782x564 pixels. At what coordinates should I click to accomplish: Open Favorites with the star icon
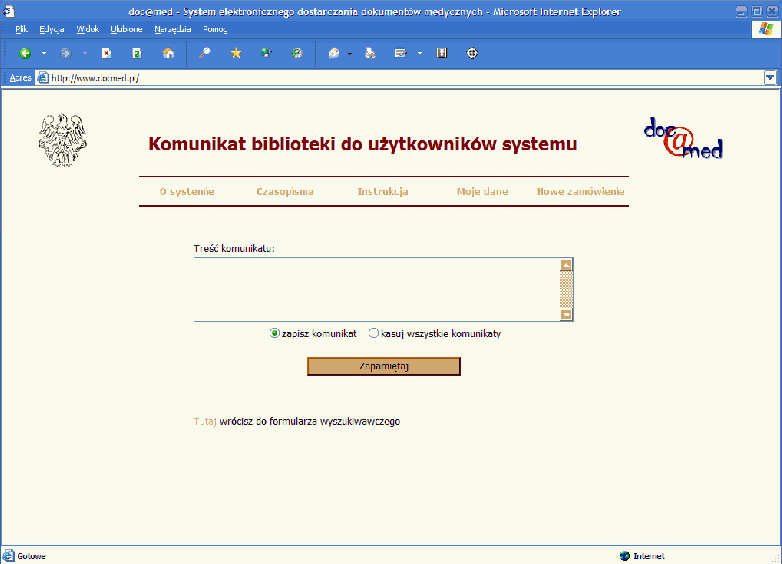(236, 53)
